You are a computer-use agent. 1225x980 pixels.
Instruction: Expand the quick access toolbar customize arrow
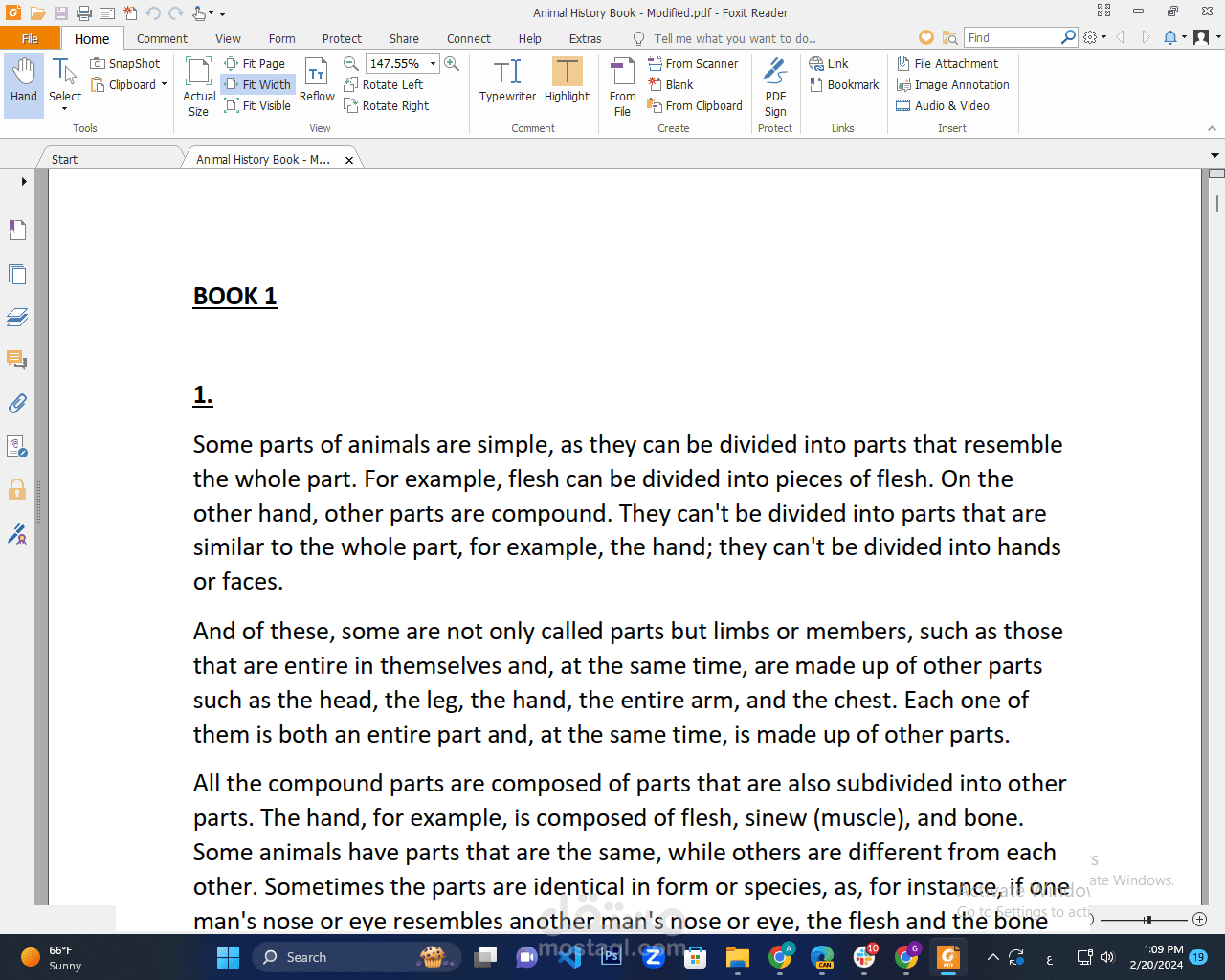(x=222, y=13)
